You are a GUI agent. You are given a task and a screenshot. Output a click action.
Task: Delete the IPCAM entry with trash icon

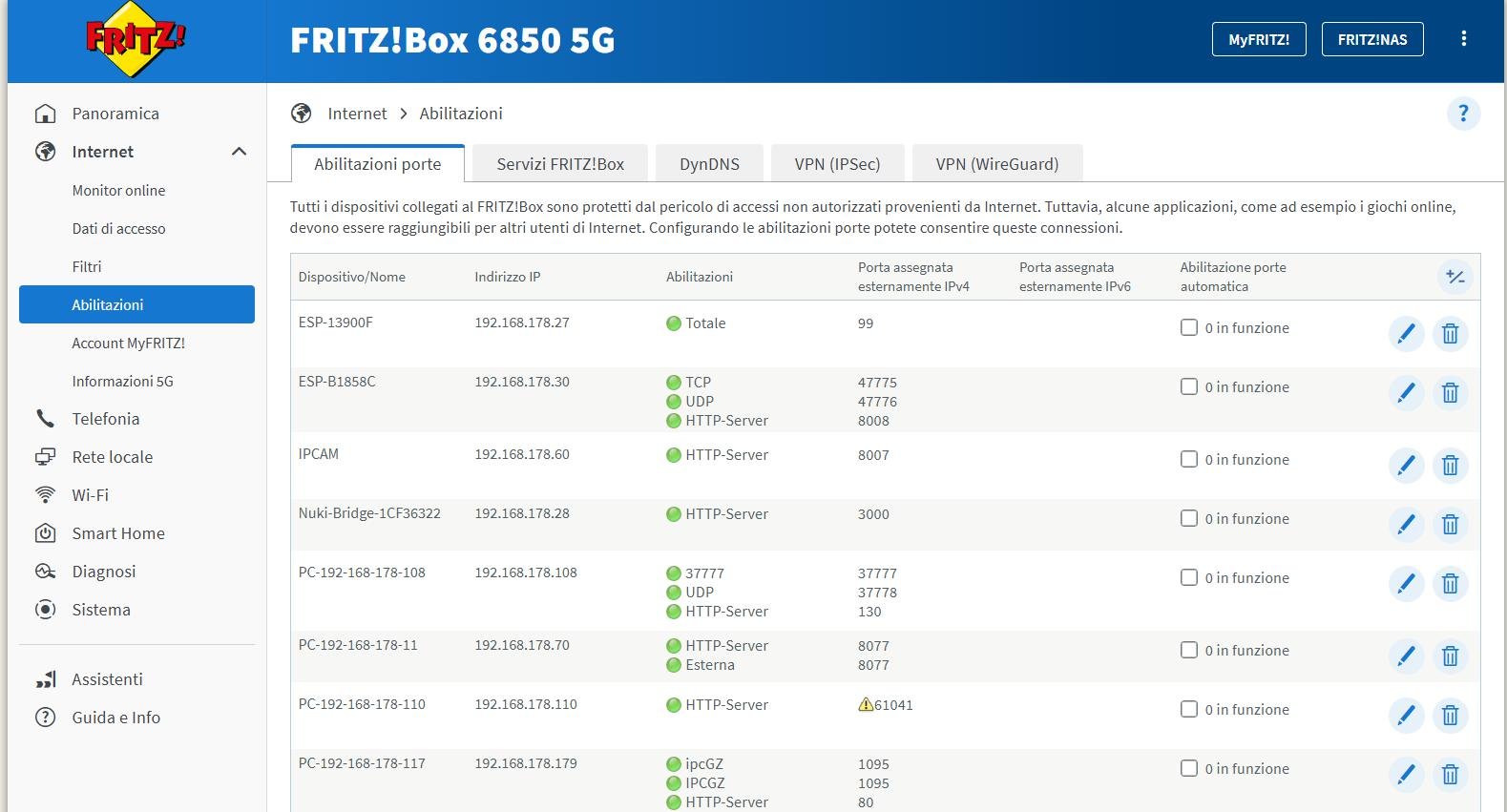pyautogui.click(x=1450, y=466)
